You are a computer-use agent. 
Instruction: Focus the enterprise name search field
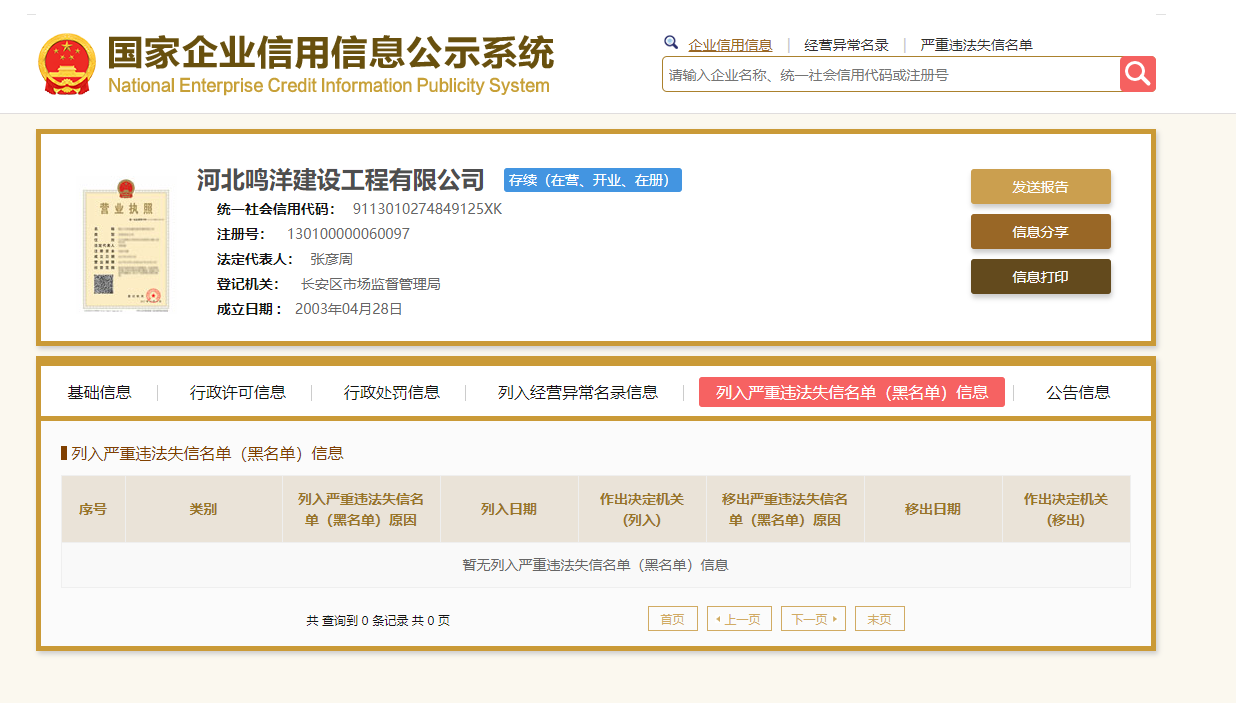tap(891, 74)
